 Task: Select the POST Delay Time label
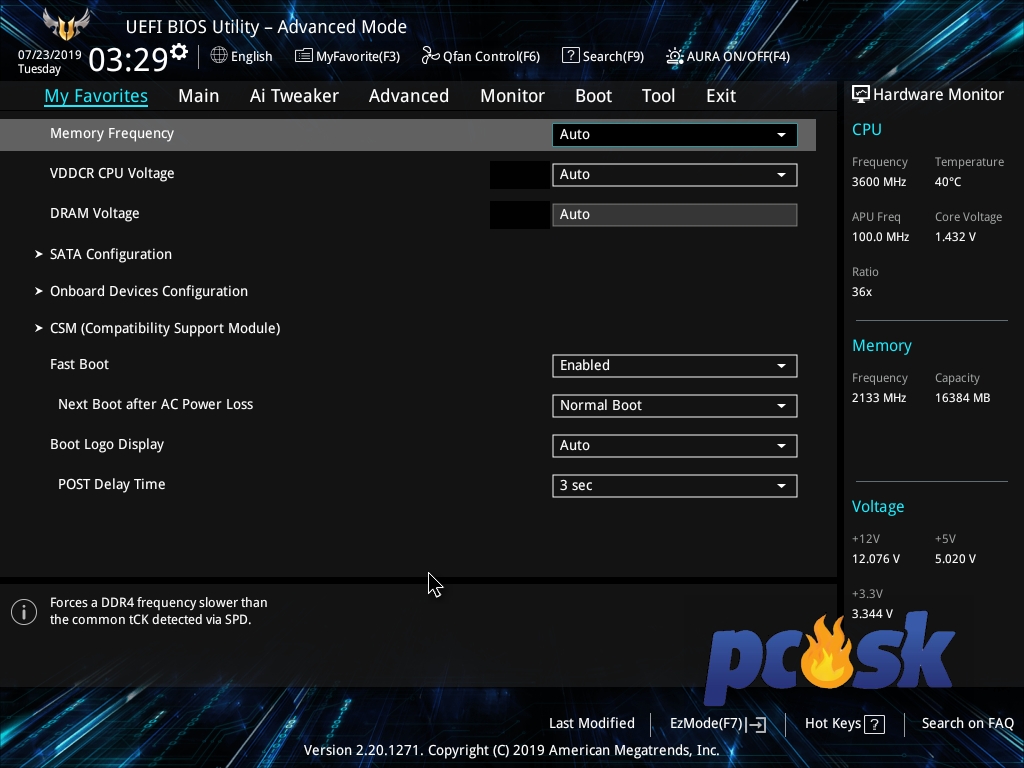(x=112, y=485)
